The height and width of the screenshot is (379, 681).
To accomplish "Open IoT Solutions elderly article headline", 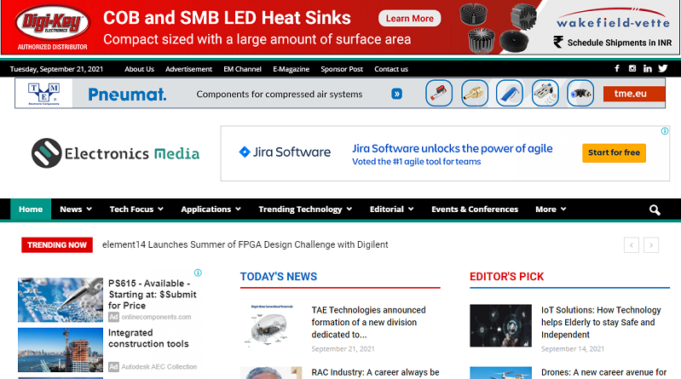I will tap(601, 322).
